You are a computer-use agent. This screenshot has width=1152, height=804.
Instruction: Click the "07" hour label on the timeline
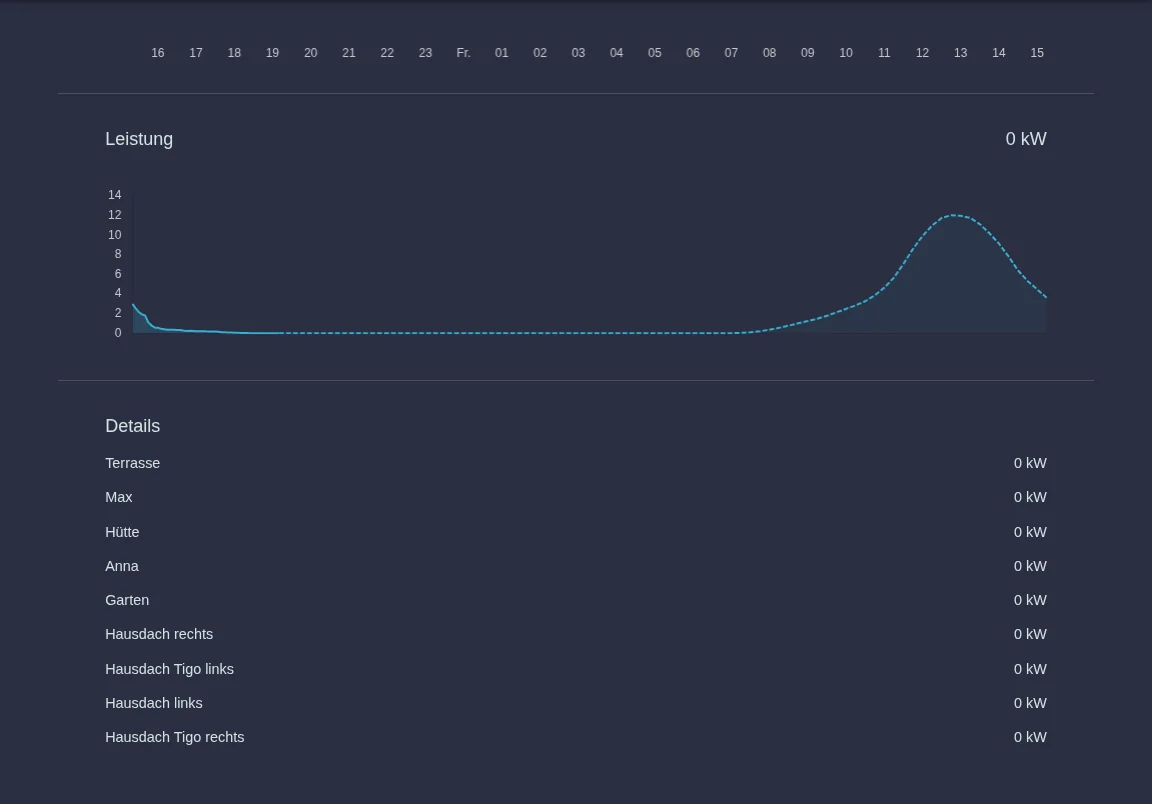(731, 53)
